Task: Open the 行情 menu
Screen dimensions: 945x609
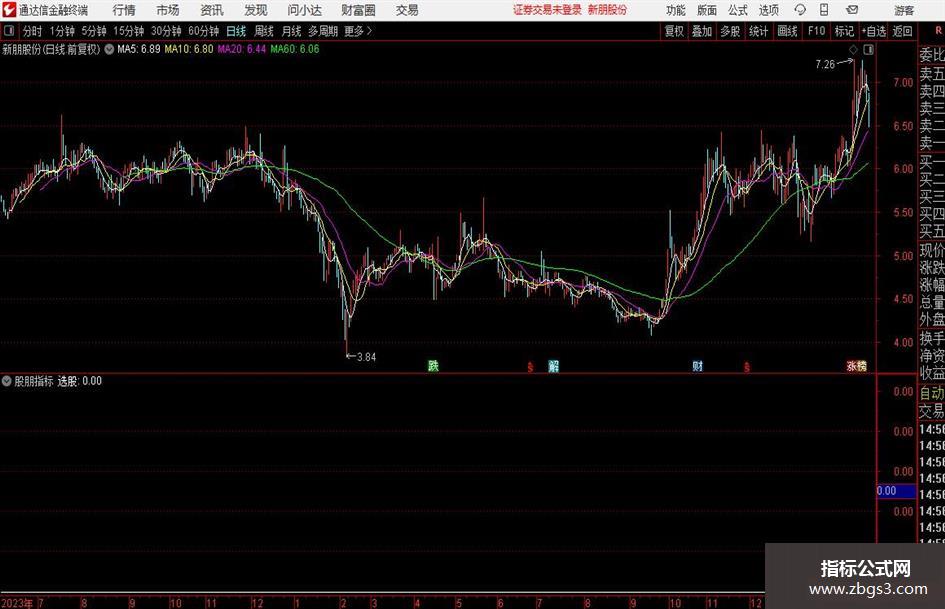Action: pos(124,10)
